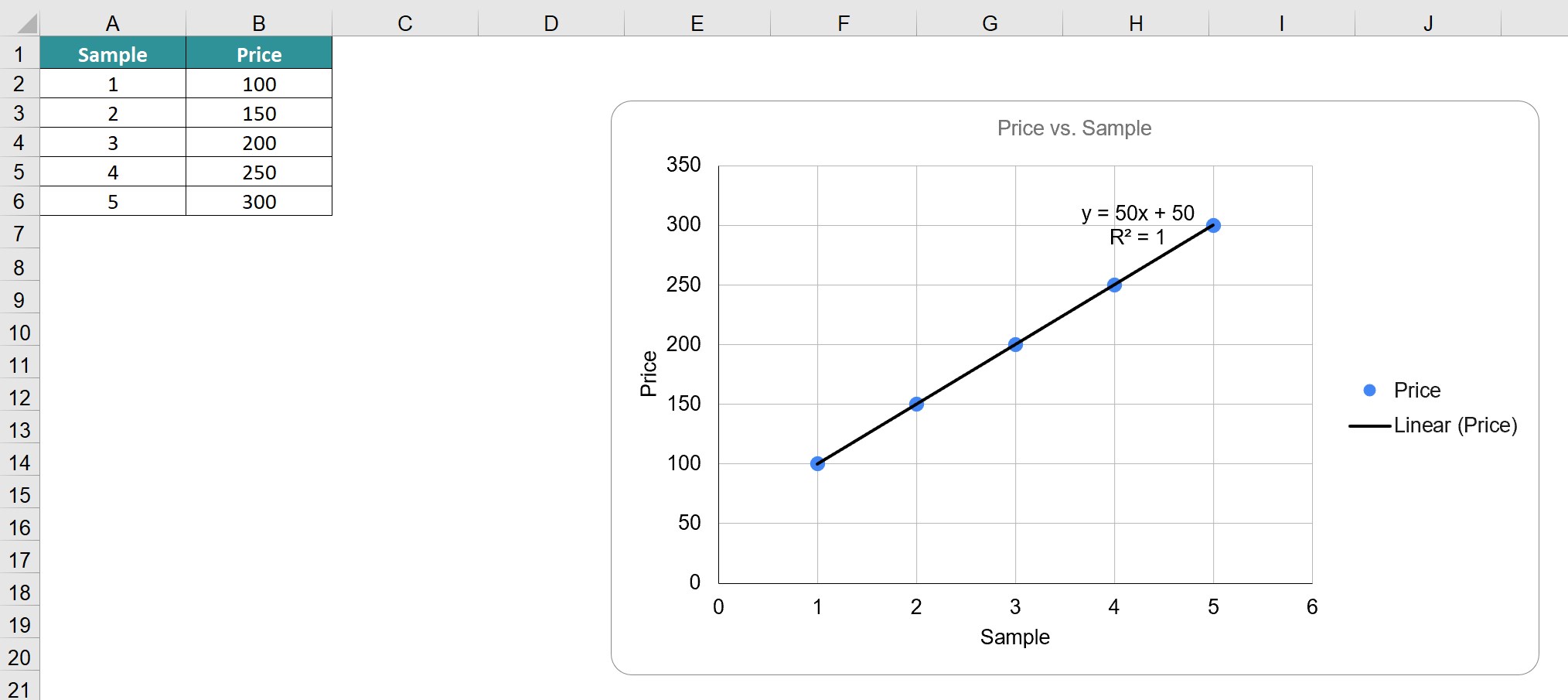This screenshot has width=1568, height=700.
Task: Click the Select All corner triangle
Action: click(x=27, y=24)
